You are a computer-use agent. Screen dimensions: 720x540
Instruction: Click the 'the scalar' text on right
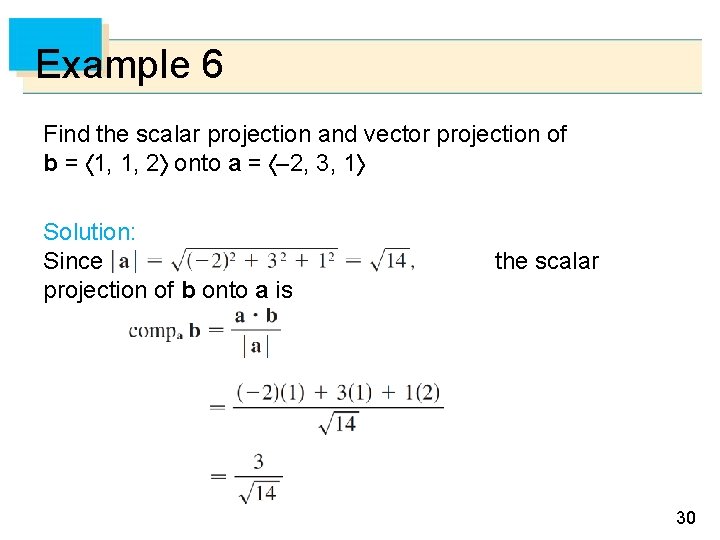coord(546,262)
